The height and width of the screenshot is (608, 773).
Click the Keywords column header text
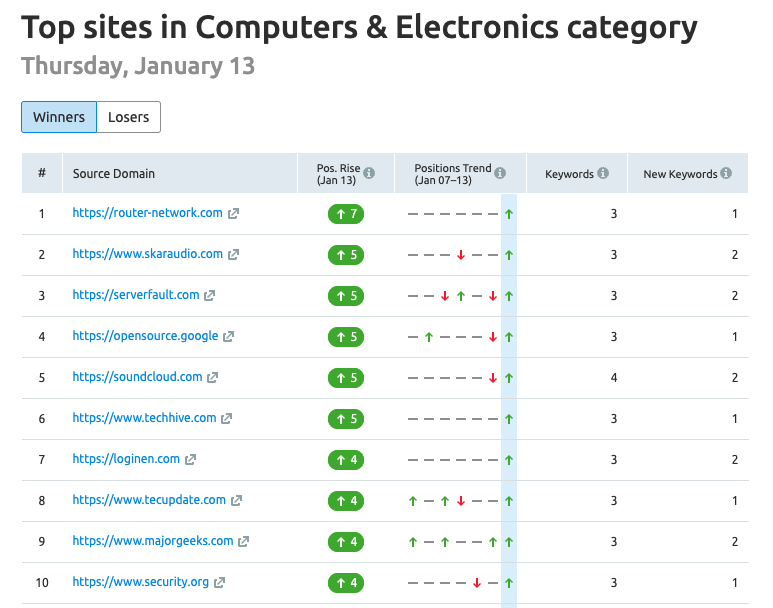tap(569, 174)
